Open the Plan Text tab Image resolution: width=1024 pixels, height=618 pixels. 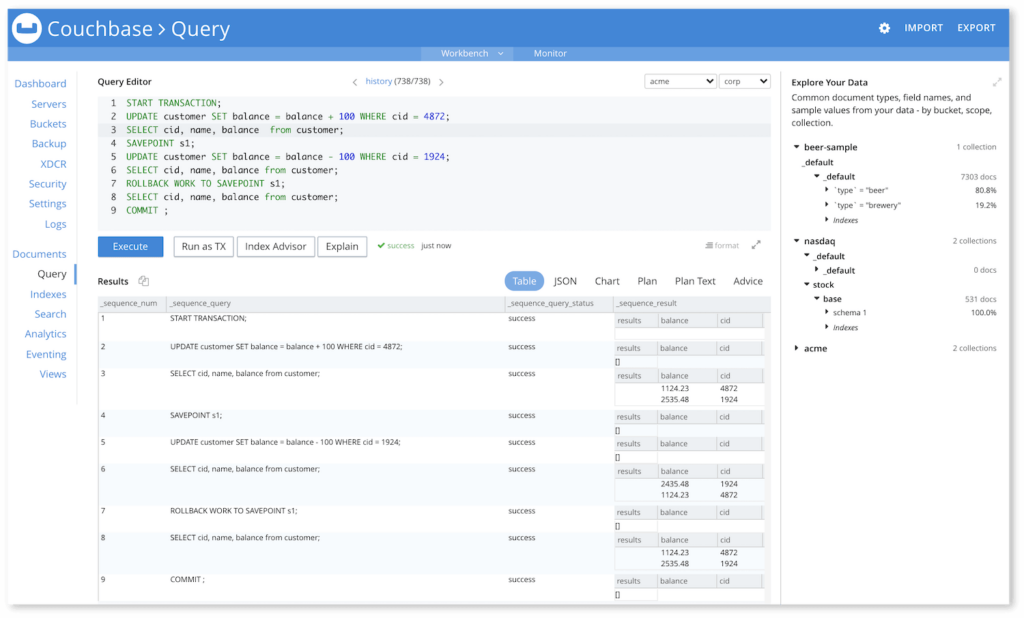694,281
